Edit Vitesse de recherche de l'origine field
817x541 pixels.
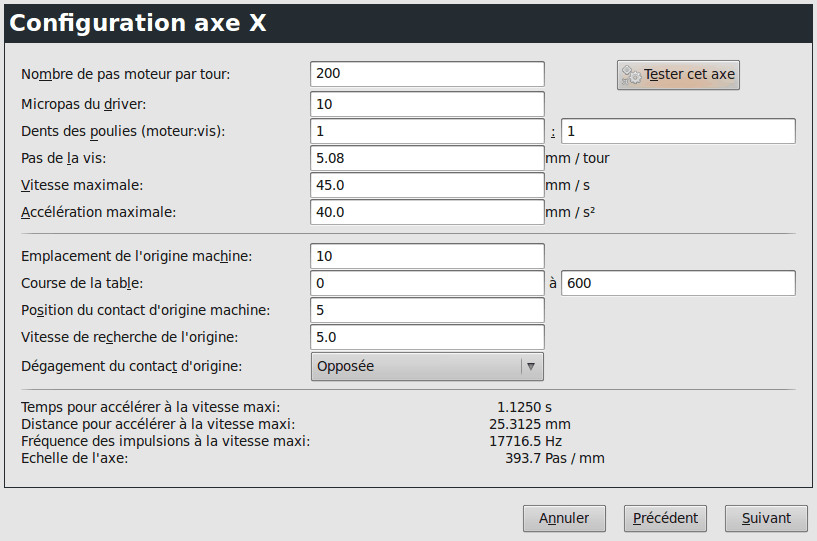coord(427,338)
